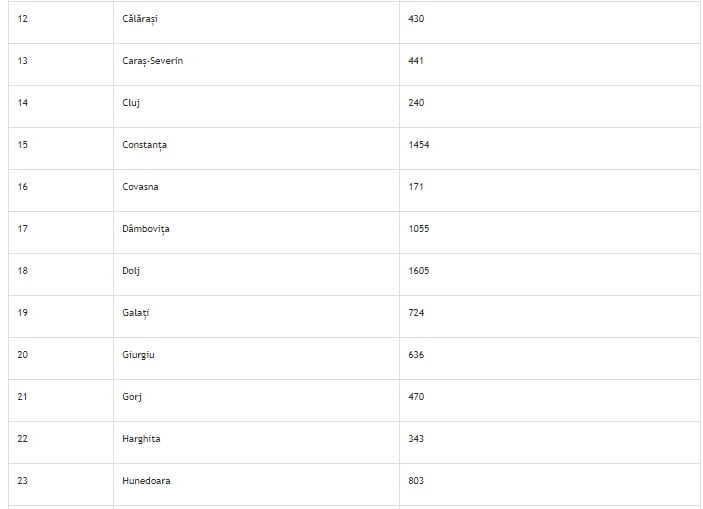703x509 pixels.
Task: Click the value 803 for Hunedoara
Action: coord(416,481)
